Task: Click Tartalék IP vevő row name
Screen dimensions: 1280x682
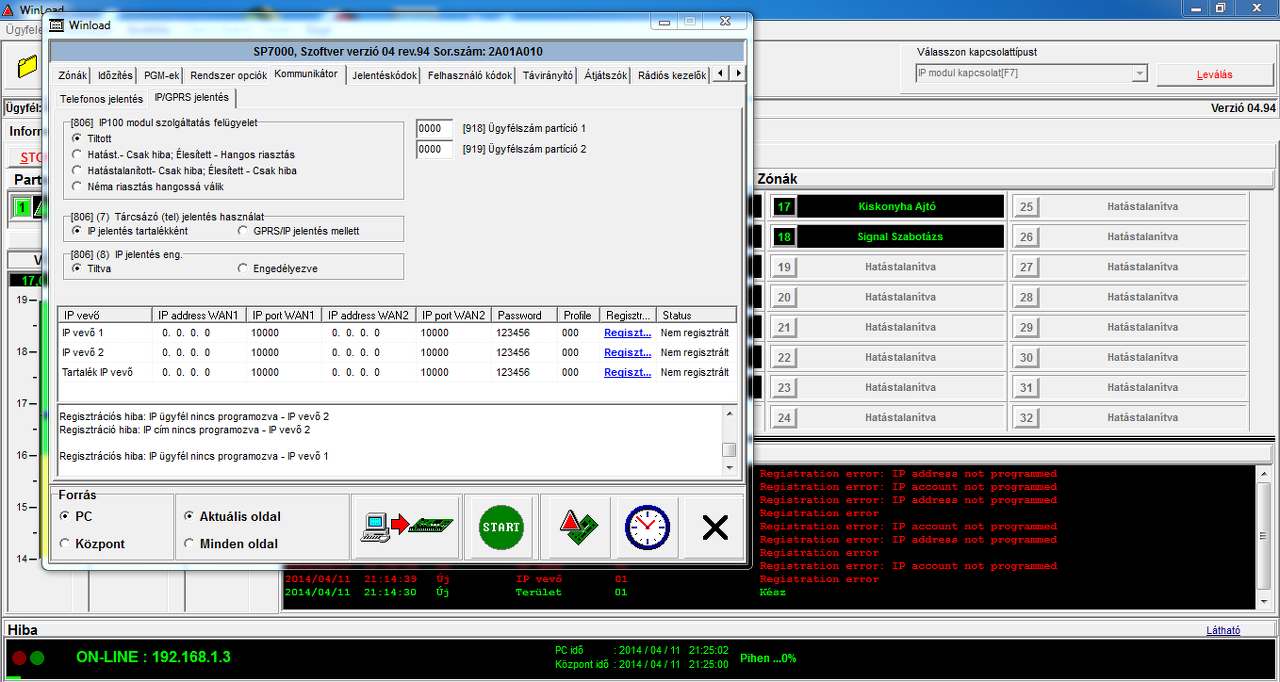Action: 98,372
